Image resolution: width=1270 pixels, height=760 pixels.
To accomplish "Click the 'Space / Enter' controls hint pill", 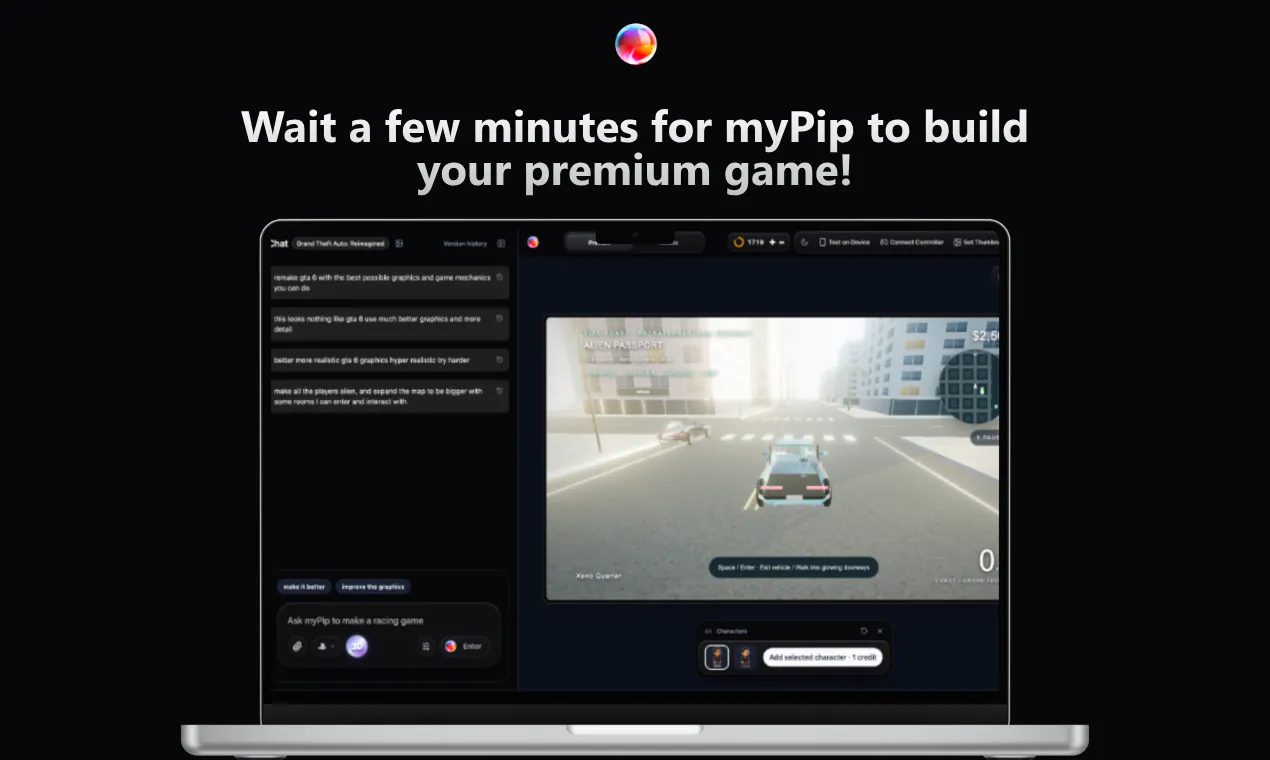I will tap(793, 567).
